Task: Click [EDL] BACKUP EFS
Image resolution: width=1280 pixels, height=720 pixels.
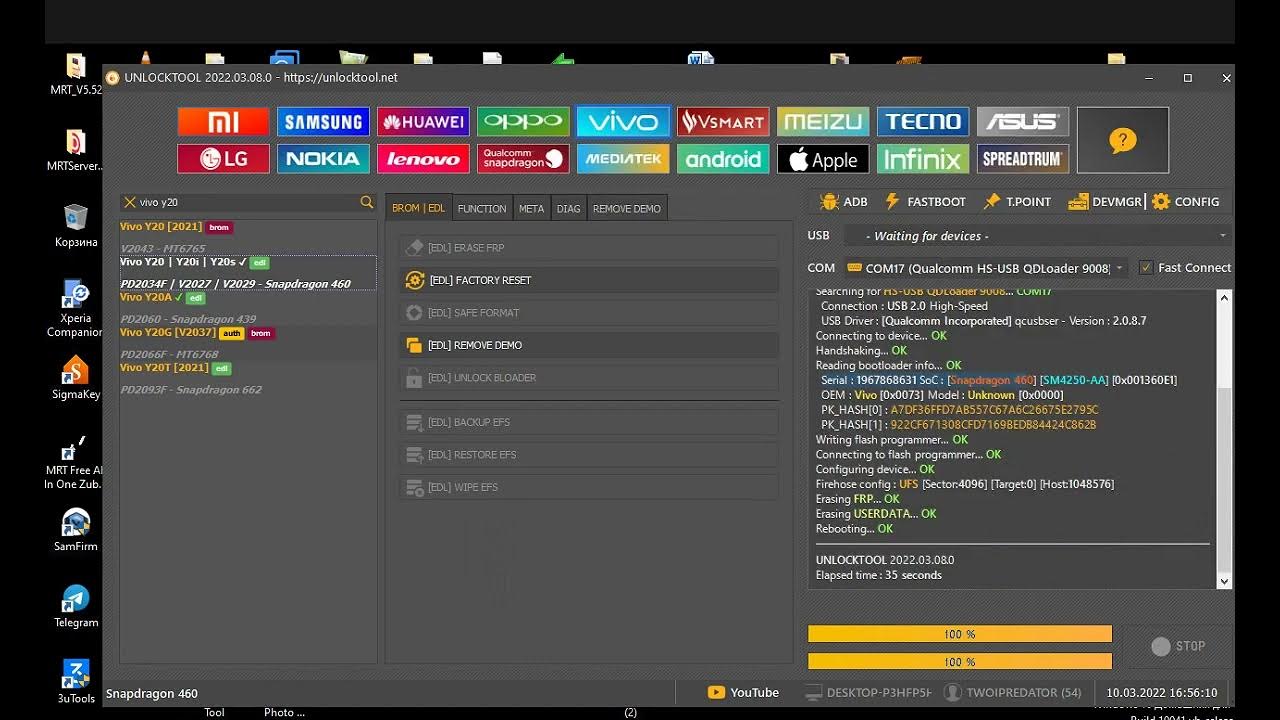Action: [588, 423]
